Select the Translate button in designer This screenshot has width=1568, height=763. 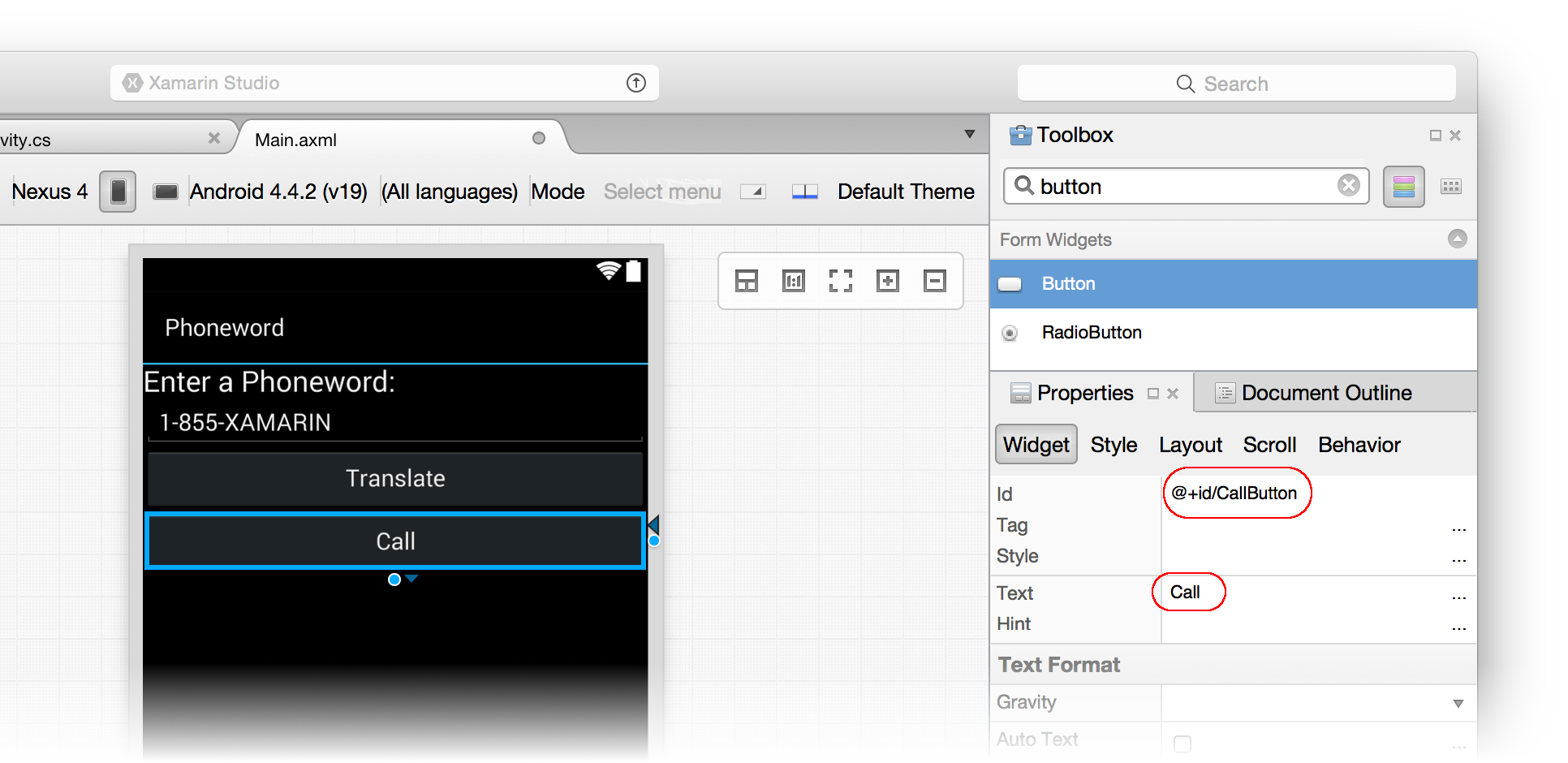point(395,479)
